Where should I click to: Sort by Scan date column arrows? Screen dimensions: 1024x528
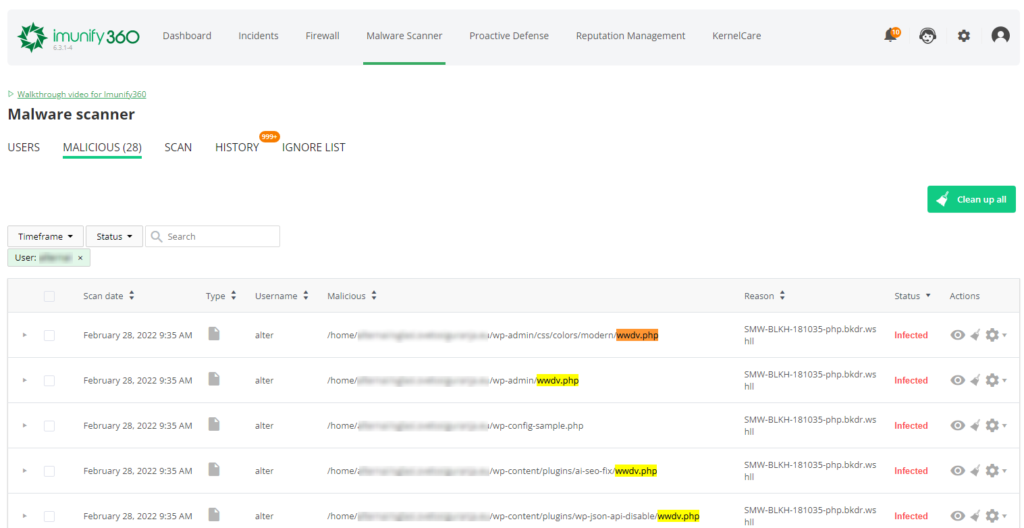[132, 296]
